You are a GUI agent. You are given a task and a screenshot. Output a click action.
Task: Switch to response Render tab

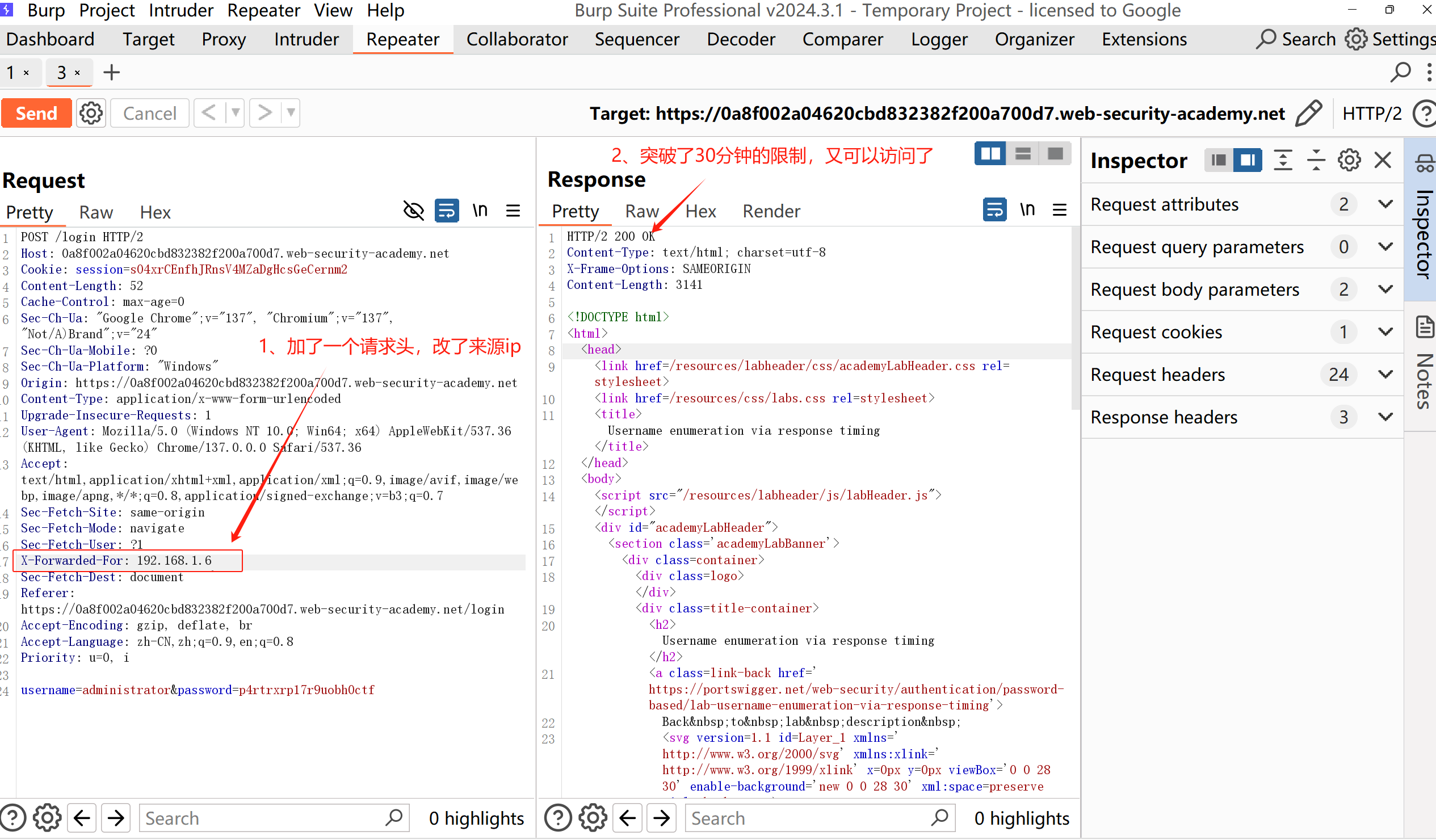pos(771,212)
